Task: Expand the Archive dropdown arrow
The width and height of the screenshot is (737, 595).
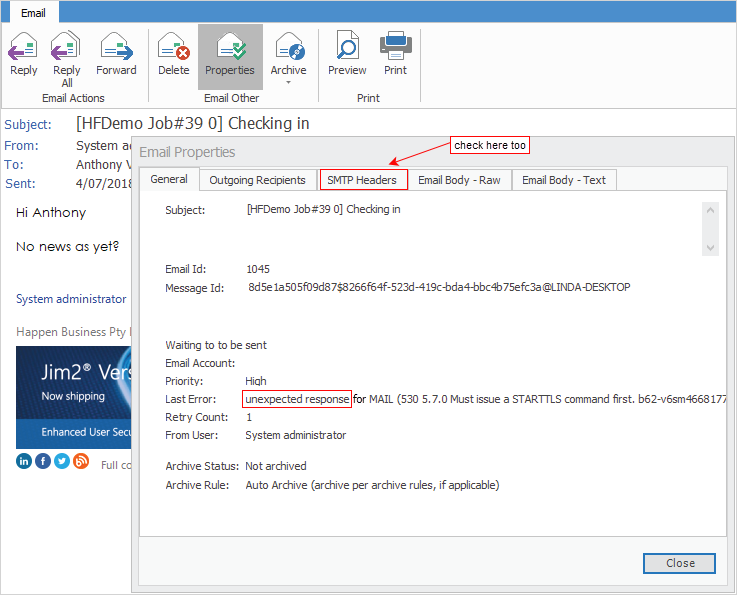Action: (288, 83)
